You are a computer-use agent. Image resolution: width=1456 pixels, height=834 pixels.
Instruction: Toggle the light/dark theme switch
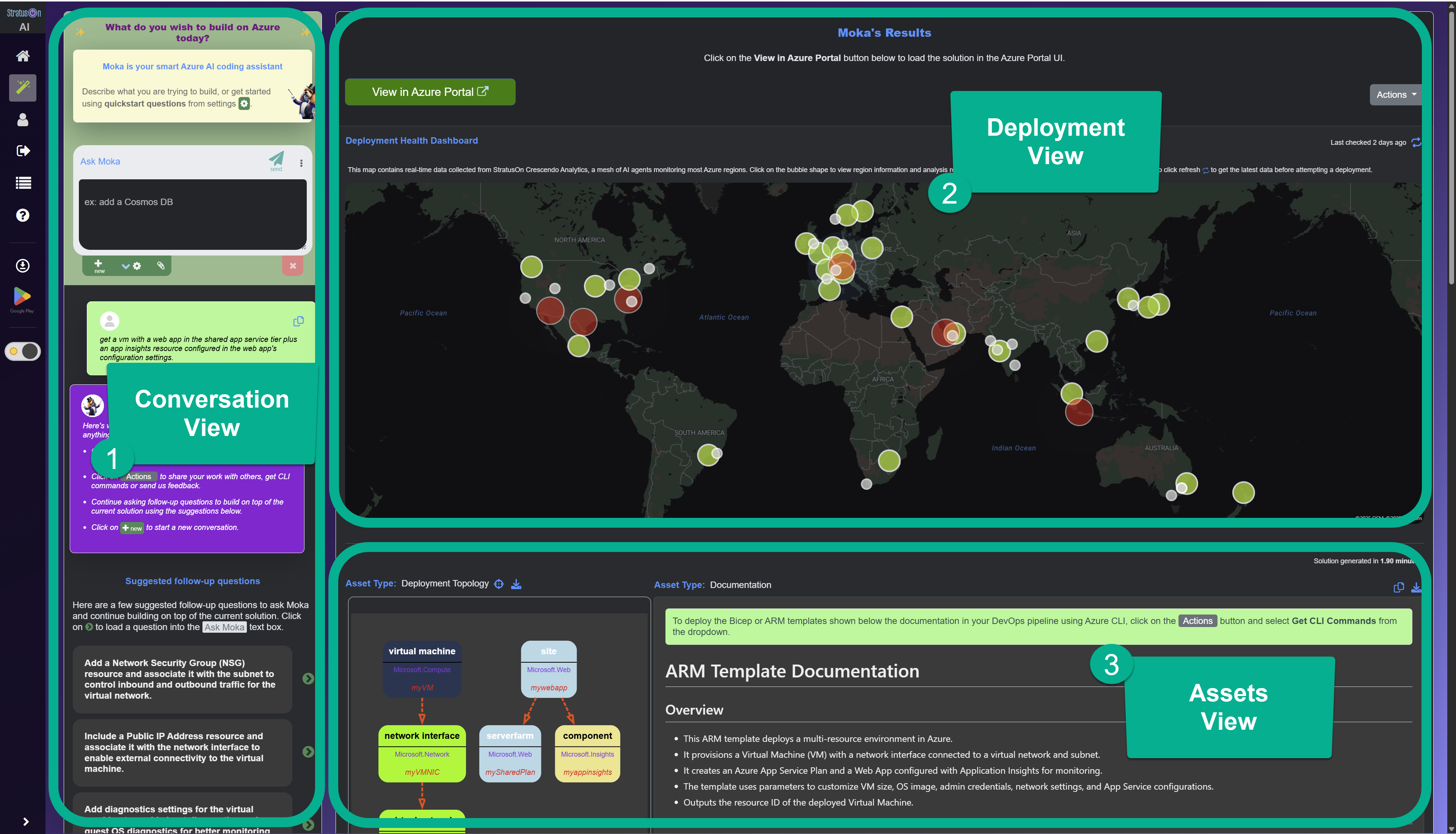(23, 351)
